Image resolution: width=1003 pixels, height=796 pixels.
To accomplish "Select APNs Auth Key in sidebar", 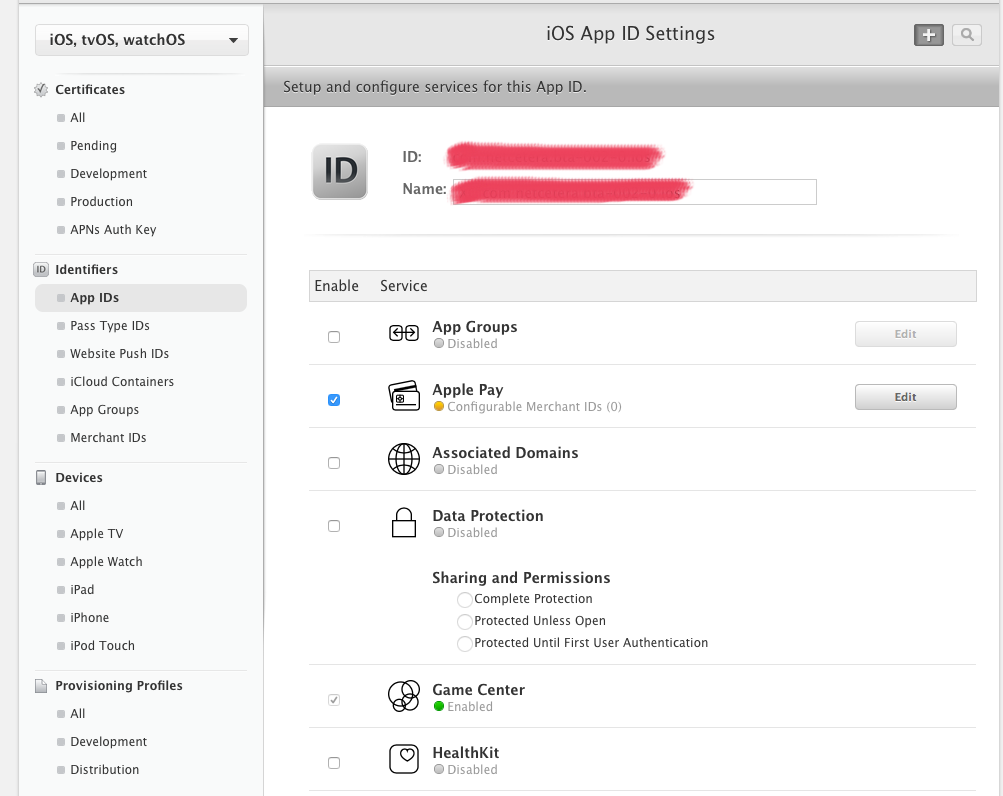I will [x=113, y=230].
